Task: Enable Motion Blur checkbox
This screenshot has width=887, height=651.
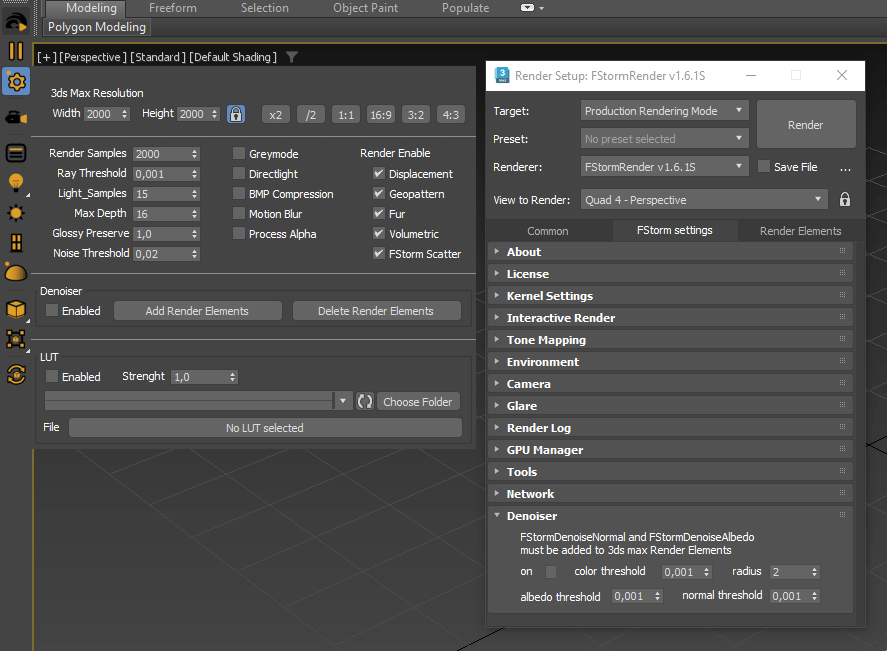Action: coord(239,213)
